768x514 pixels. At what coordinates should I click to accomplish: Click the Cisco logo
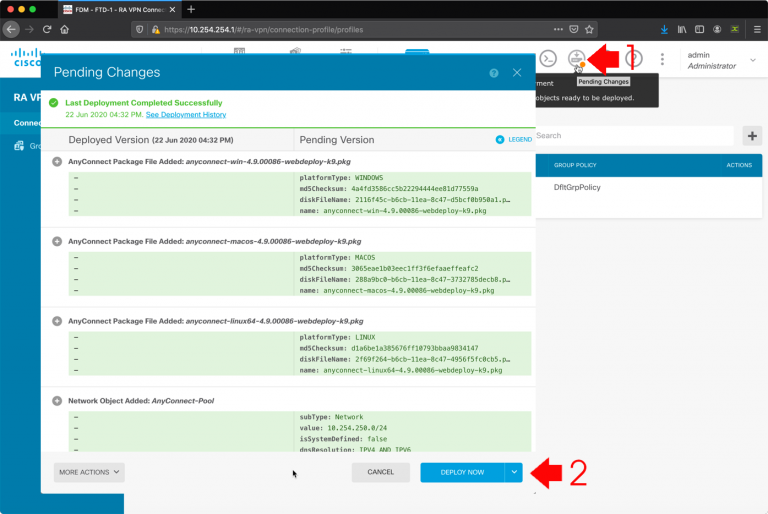26,58
